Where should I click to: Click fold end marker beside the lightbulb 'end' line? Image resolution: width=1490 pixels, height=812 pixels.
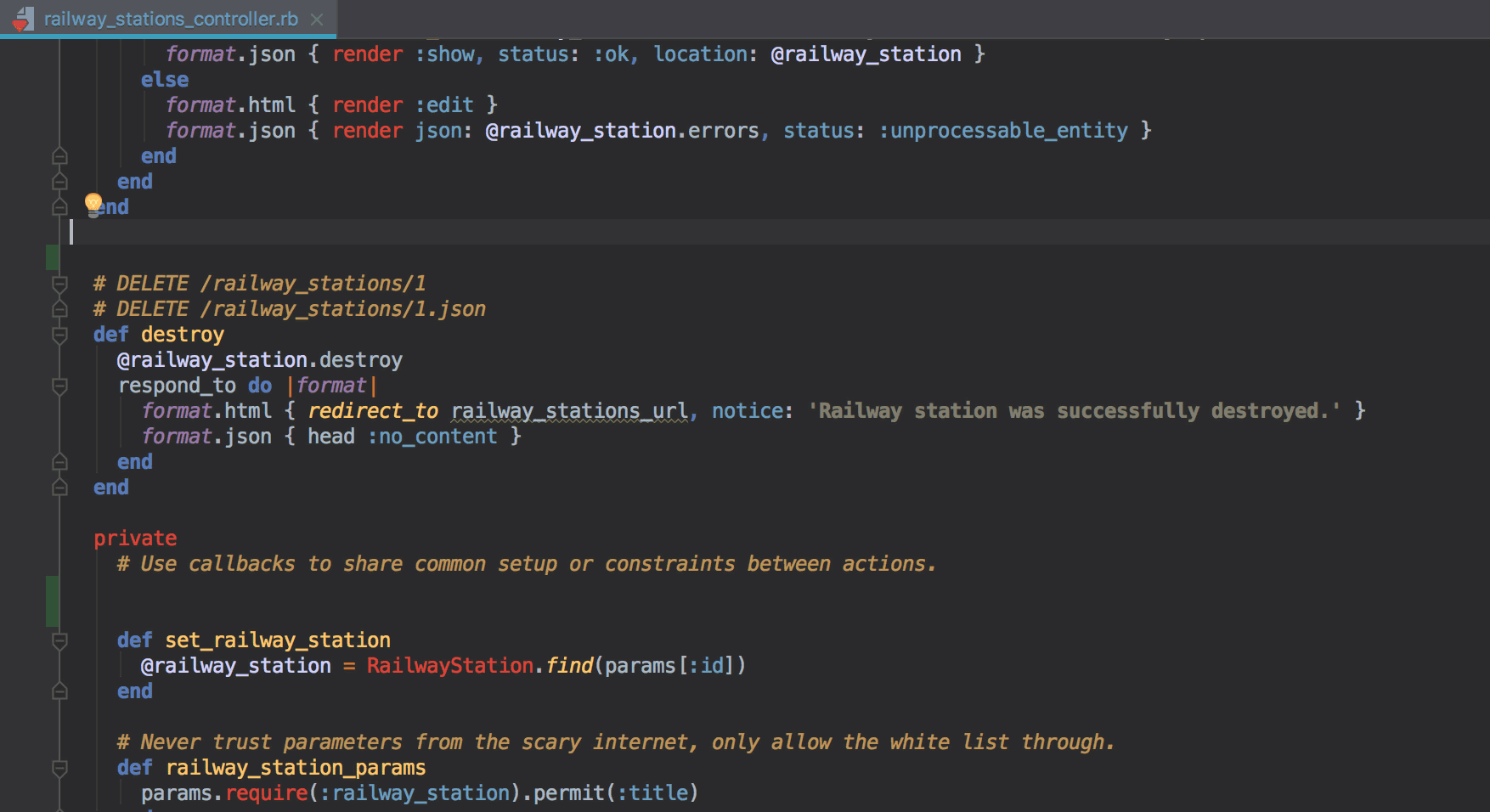(x=59, y=206)
